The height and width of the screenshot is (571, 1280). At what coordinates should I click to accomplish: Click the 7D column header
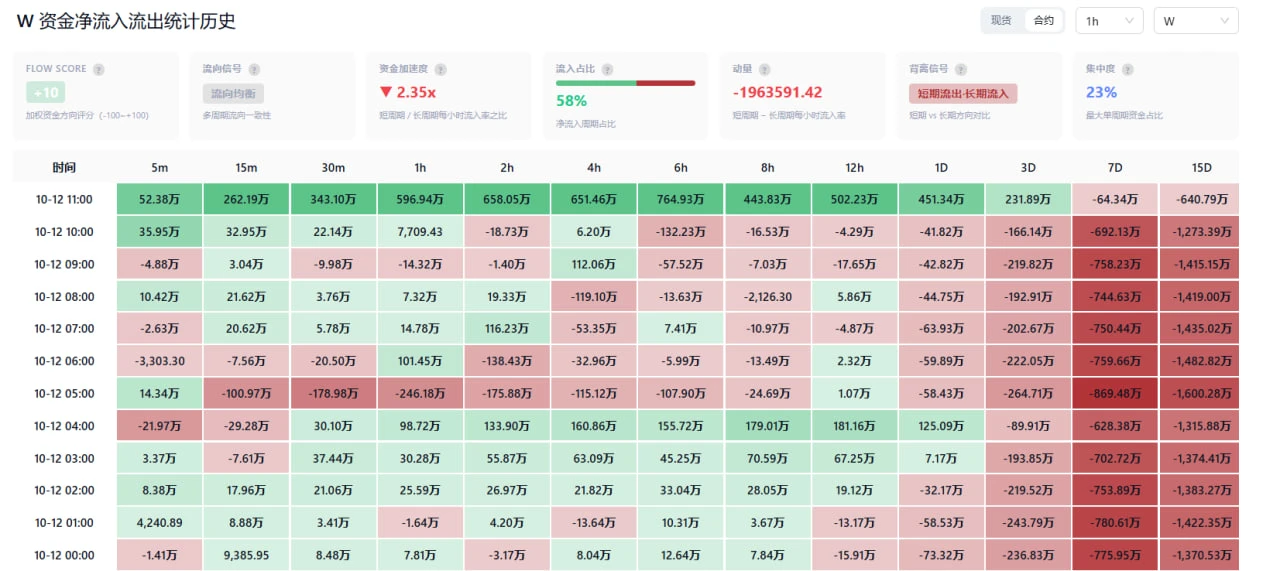coord(1116,167)
